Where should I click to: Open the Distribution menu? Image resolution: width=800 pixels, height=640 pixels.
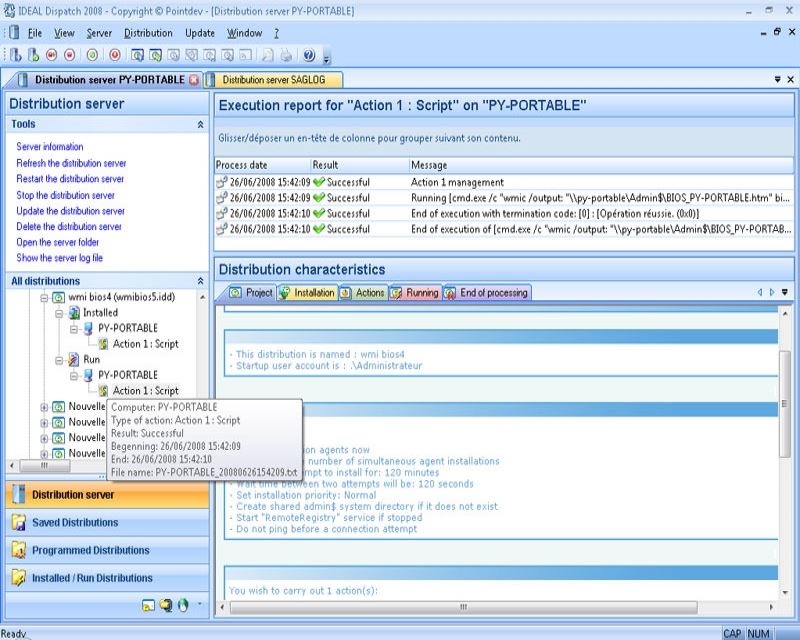pos(148,33)
